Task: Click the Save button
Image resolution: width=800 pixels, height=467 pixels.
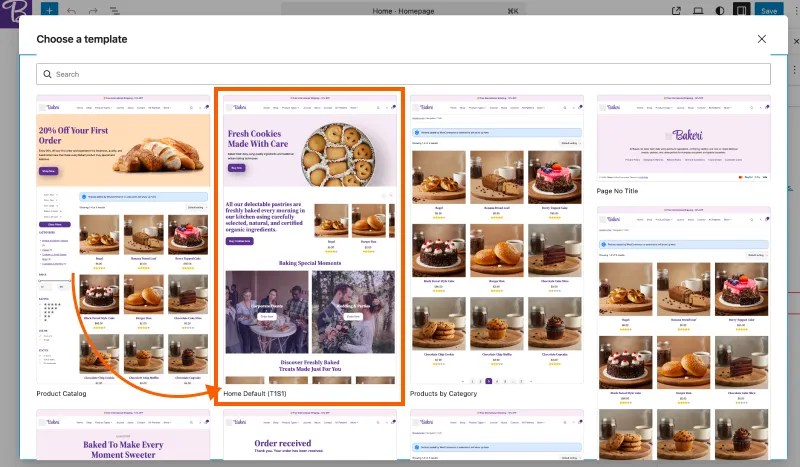Action: [769, 11]
